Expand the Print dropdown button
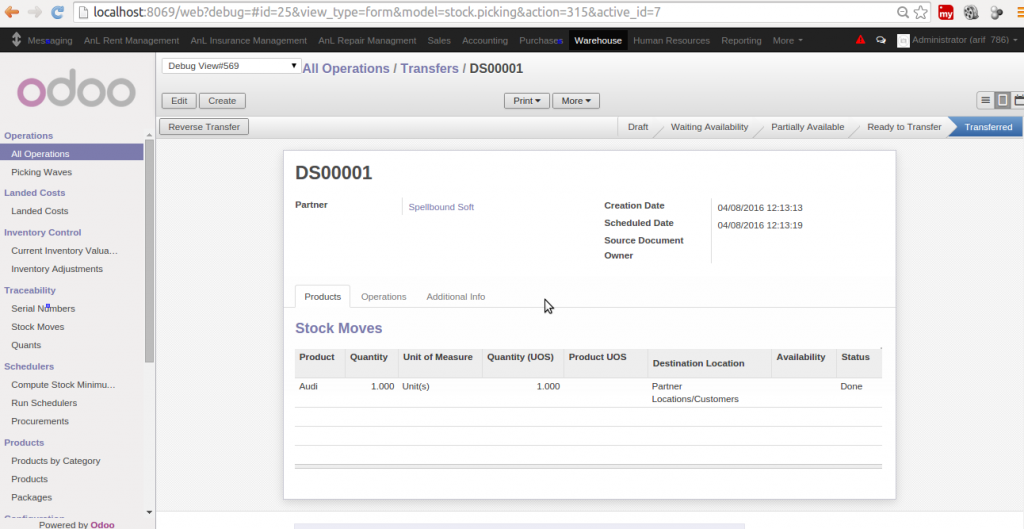Image resolution: width=1024 pixels, height=529 pixels. 527,101
